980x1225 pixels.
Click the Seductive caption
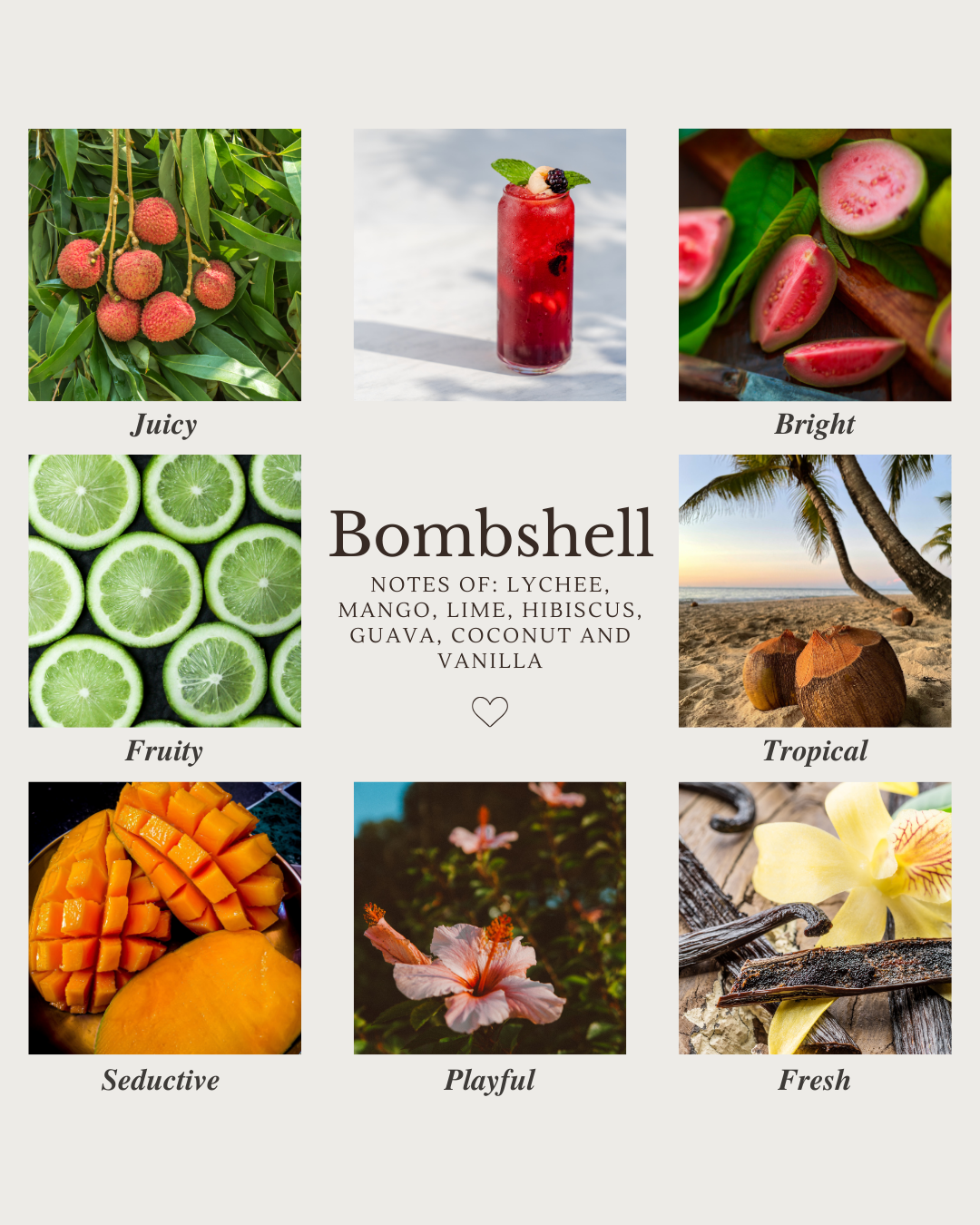pos(161,1080)
